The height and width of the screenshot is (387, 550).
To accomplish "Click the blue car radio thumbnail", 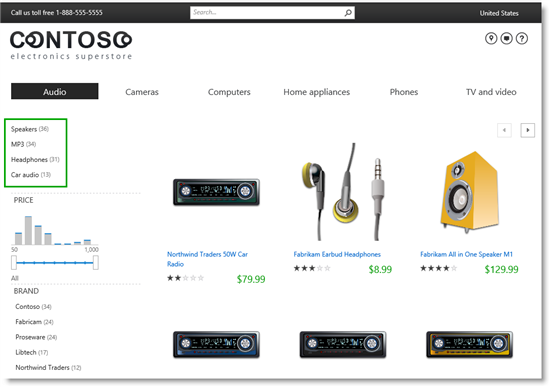I will (216, 344).
